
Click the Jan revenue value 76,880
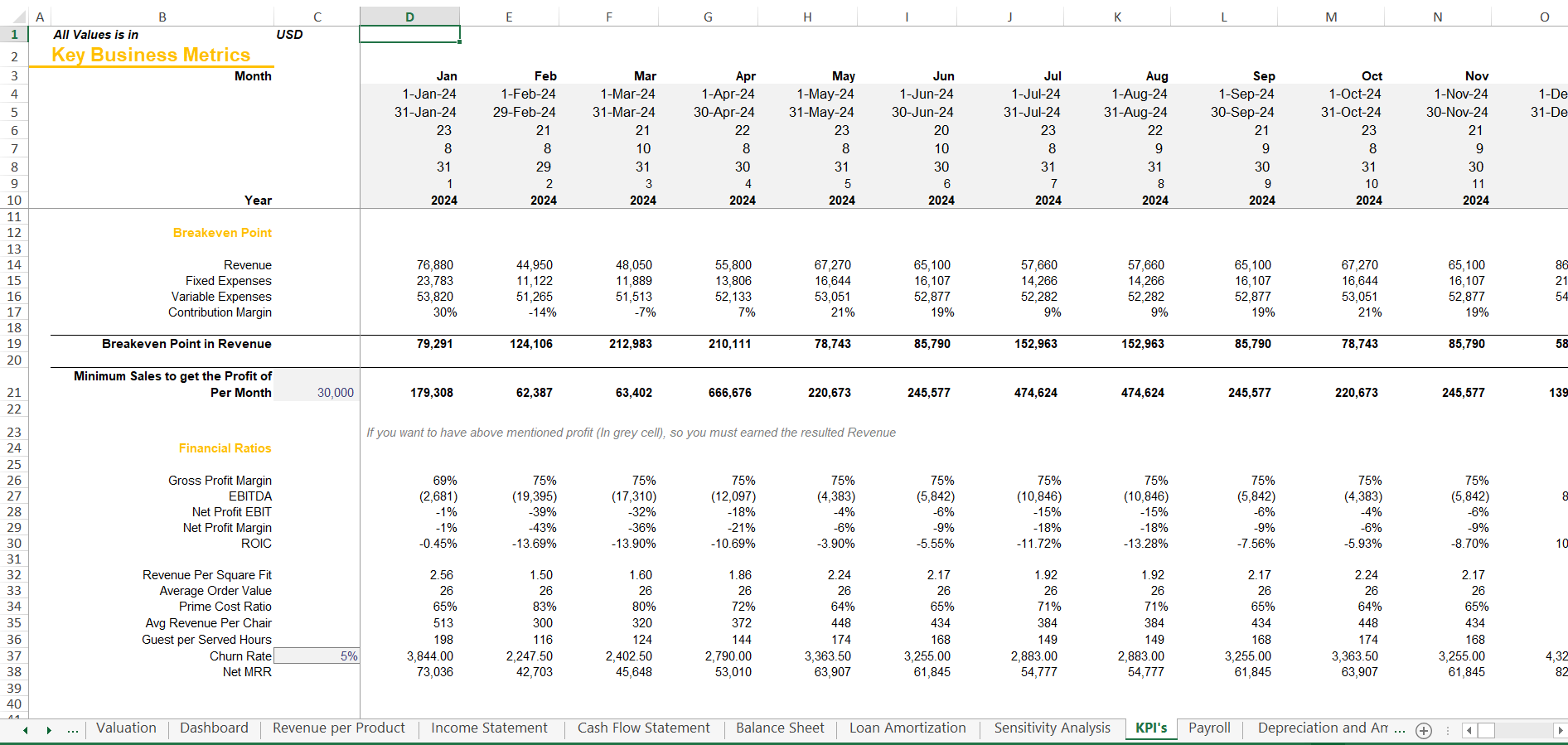[x=435, y=265]
